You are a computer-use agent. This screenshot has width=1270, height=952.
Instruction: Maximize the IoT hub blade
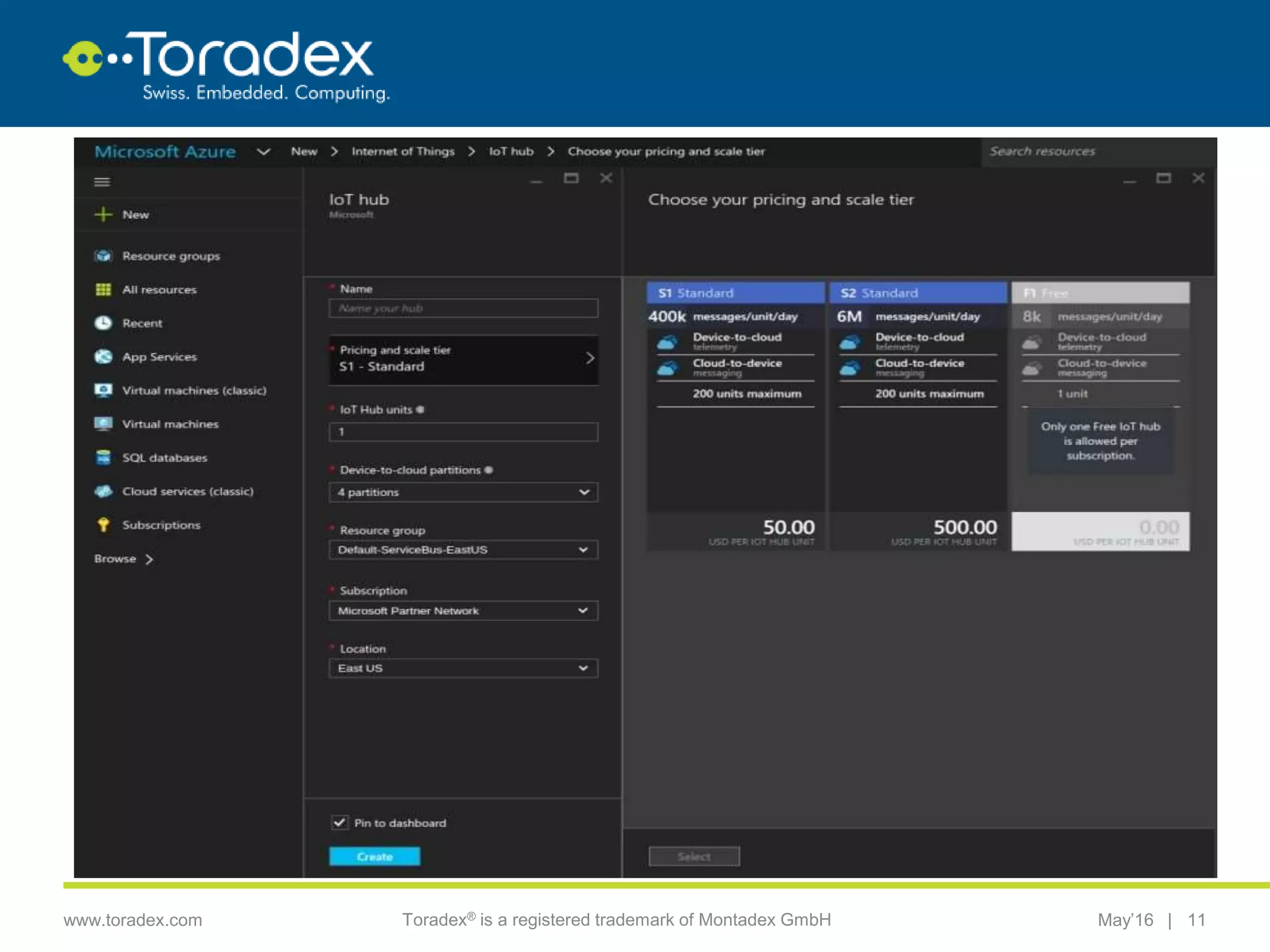pos(571,178)
